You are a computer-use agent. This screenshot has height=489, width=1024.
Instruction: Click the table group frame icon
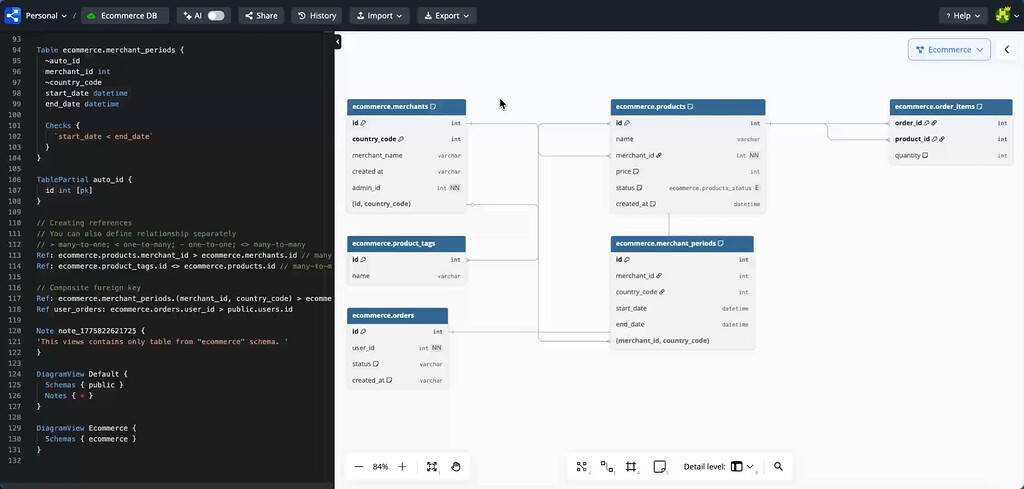631,467
